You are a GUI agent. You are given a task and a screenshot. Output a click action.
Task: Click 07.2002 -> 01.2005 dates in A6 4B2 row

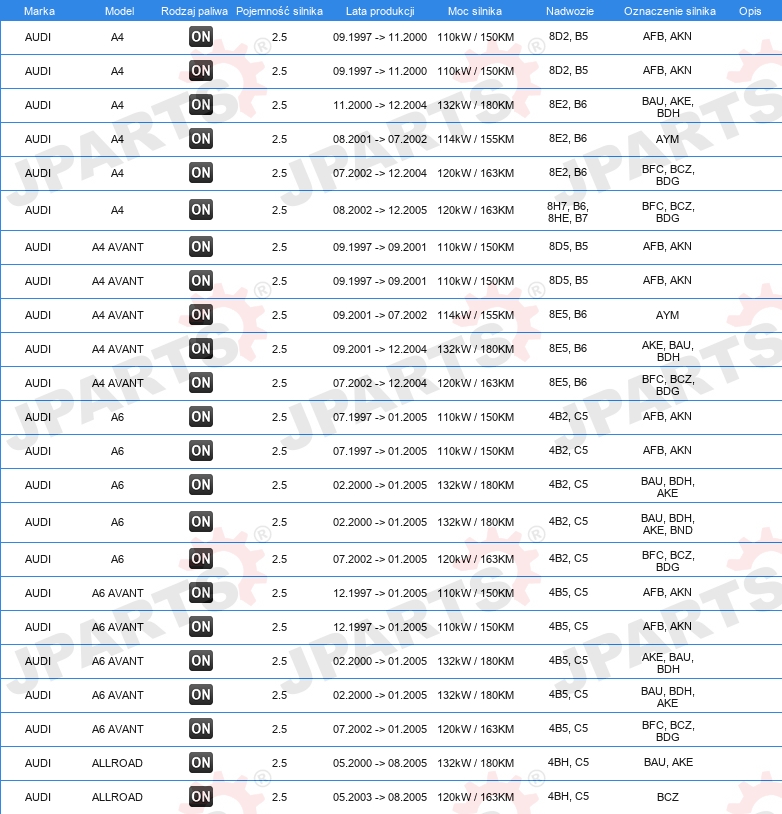(380, 559)
